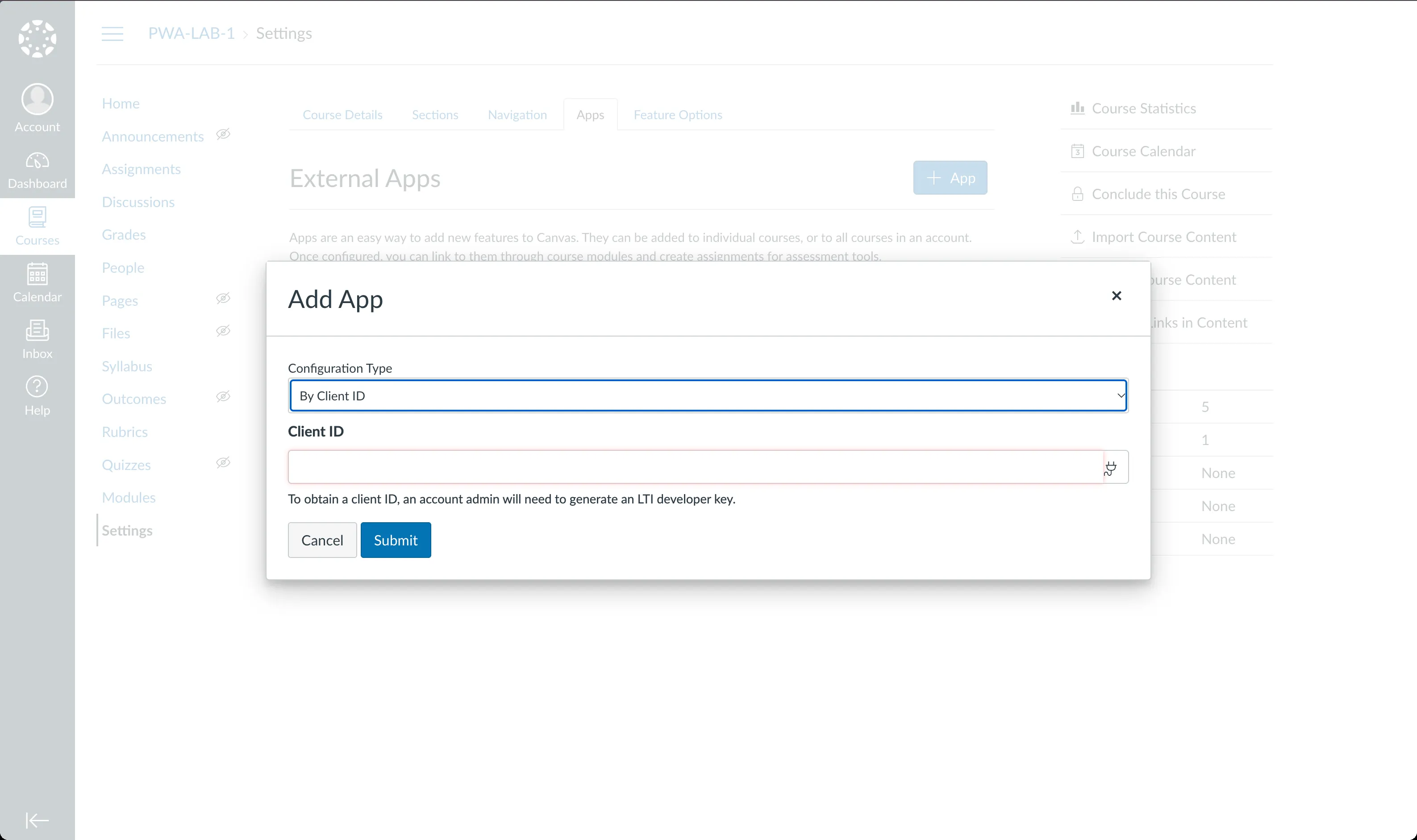Click hidden-eye icon next to Pages
The image size is (1417, 840).
click(223, 298)
